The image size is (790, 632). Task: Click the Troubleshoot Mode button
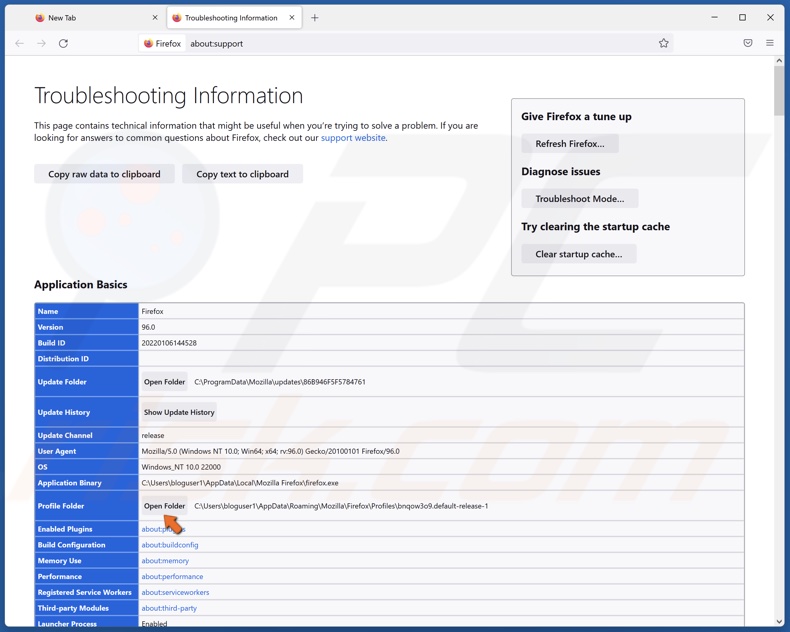click(x=579, y=199)
